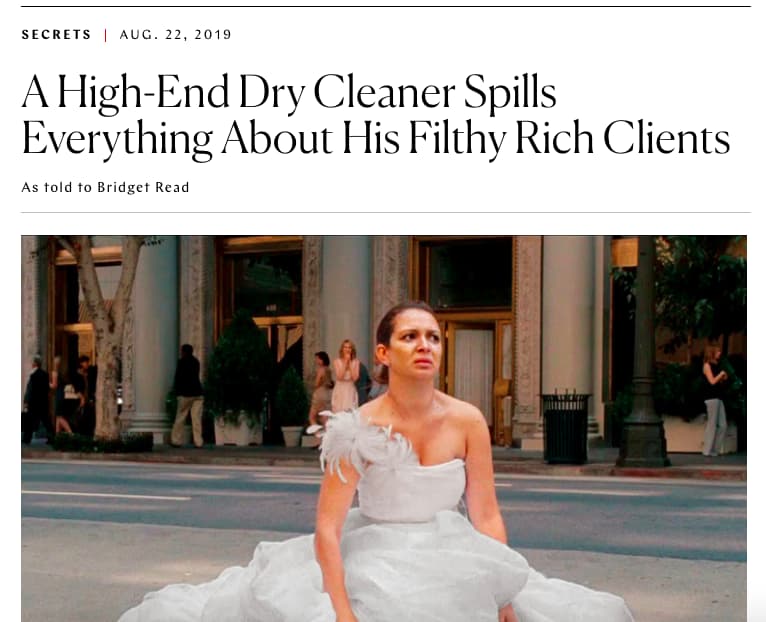The height and width of the screenshot is (622, 766).
Task: Click the man in khaki pants on sidewalk
Action: pyautogui.click(x=188, y=396)
